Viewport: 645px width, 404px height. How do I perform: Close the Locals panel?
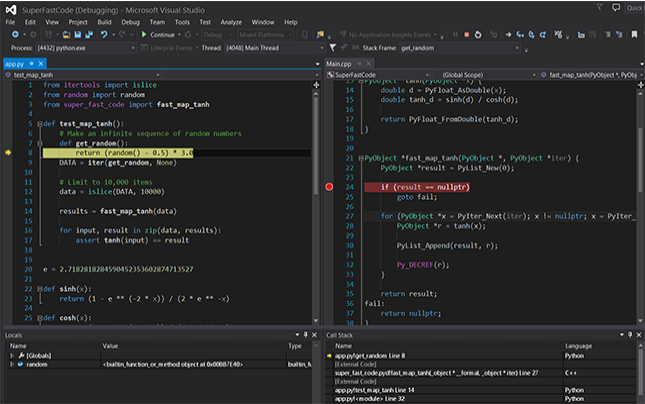pos(315,335)
